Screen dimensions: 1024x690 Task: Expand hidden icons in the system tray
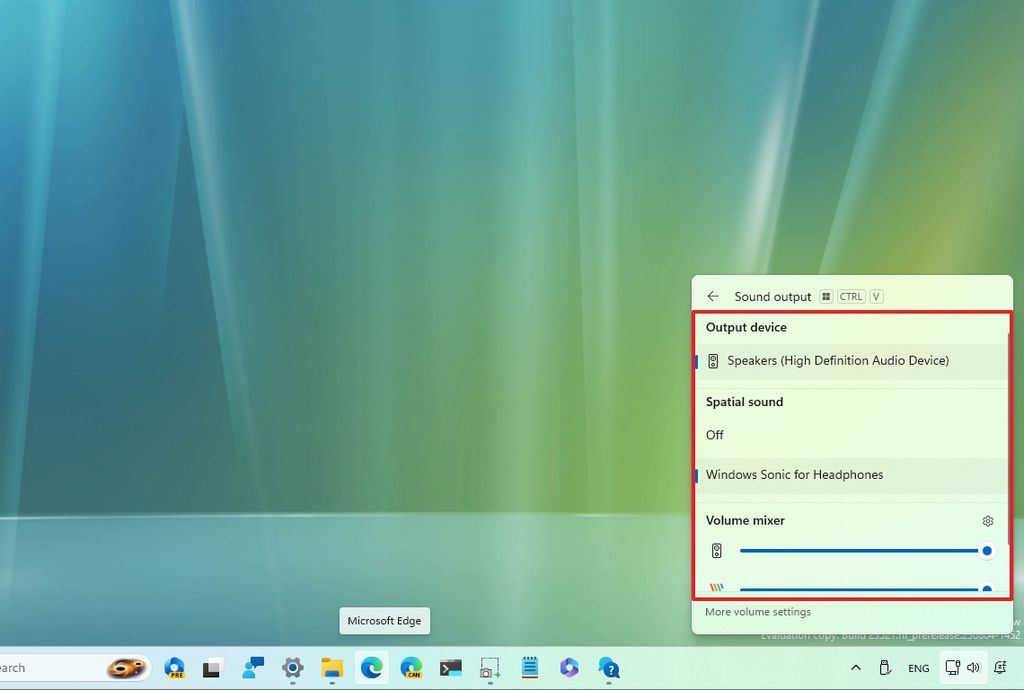(855, 668)
